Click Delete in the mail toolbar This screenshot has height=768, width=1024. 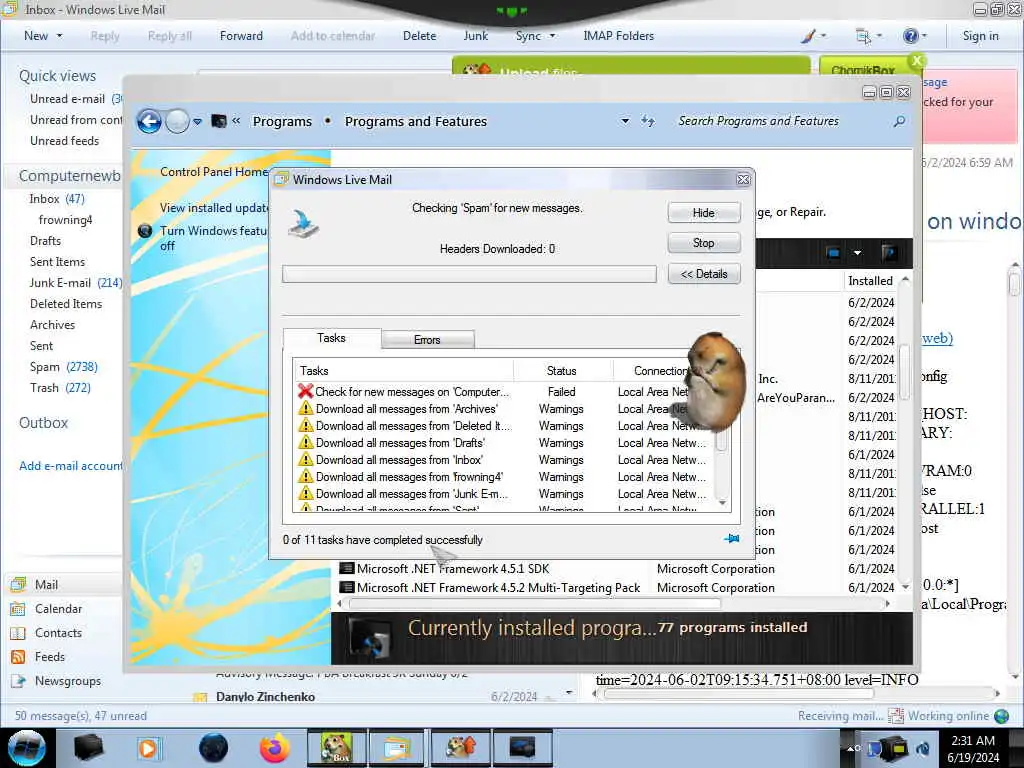coord(419,36)
